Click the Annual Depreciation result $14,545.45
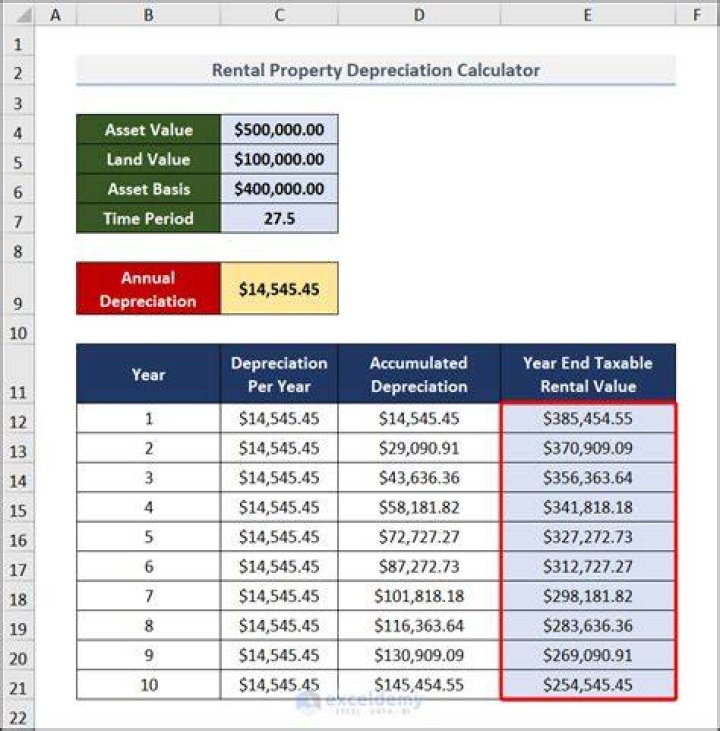The width and height of the screenshot is (720, 731). pos(279,289)
